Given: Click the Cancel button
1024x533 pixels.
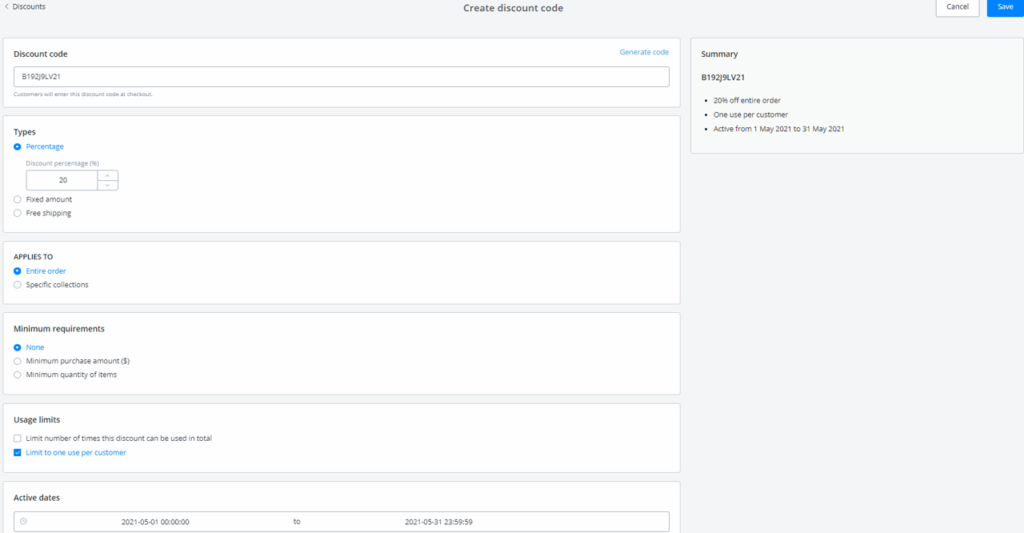Looking at the screenshot, I should point(957,7).
